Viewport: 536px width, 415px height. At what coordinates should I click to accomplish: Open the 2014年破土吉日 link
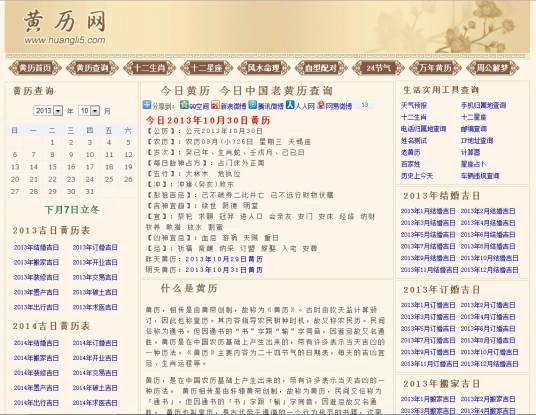95,388
